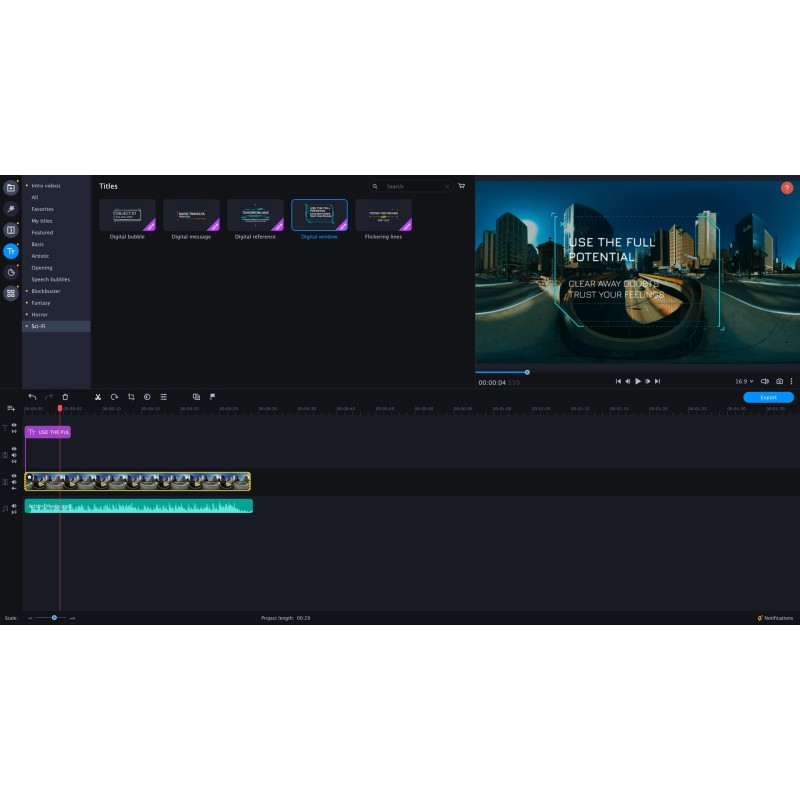Expand the Intro videos category

(46, 186)
